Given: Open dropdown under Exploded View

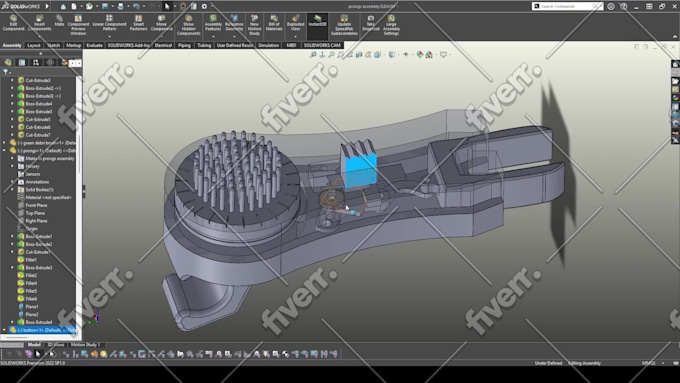Looking at the screenshot, I should tap(295, 36).
